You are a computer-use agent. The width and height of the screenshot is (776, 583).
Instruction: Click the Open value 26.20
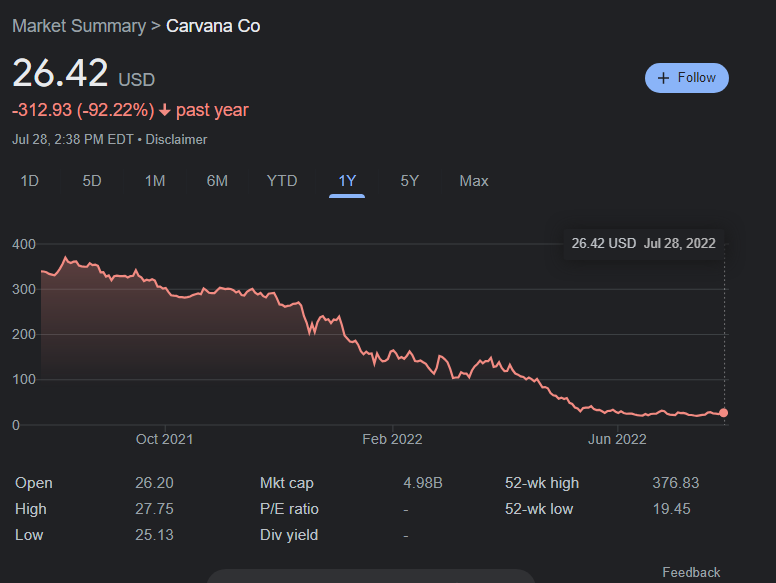(154, 483)
